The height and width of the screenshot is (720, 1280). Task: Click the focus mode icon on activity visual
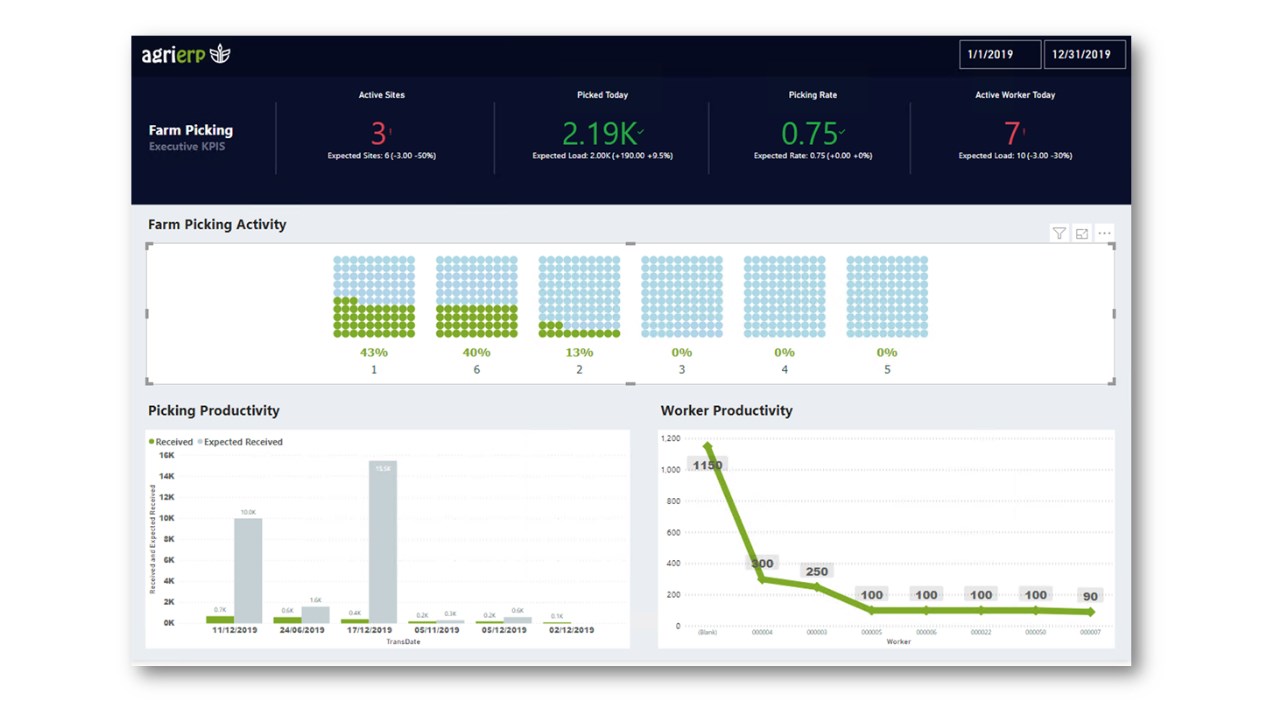[x=1082, y=233]
